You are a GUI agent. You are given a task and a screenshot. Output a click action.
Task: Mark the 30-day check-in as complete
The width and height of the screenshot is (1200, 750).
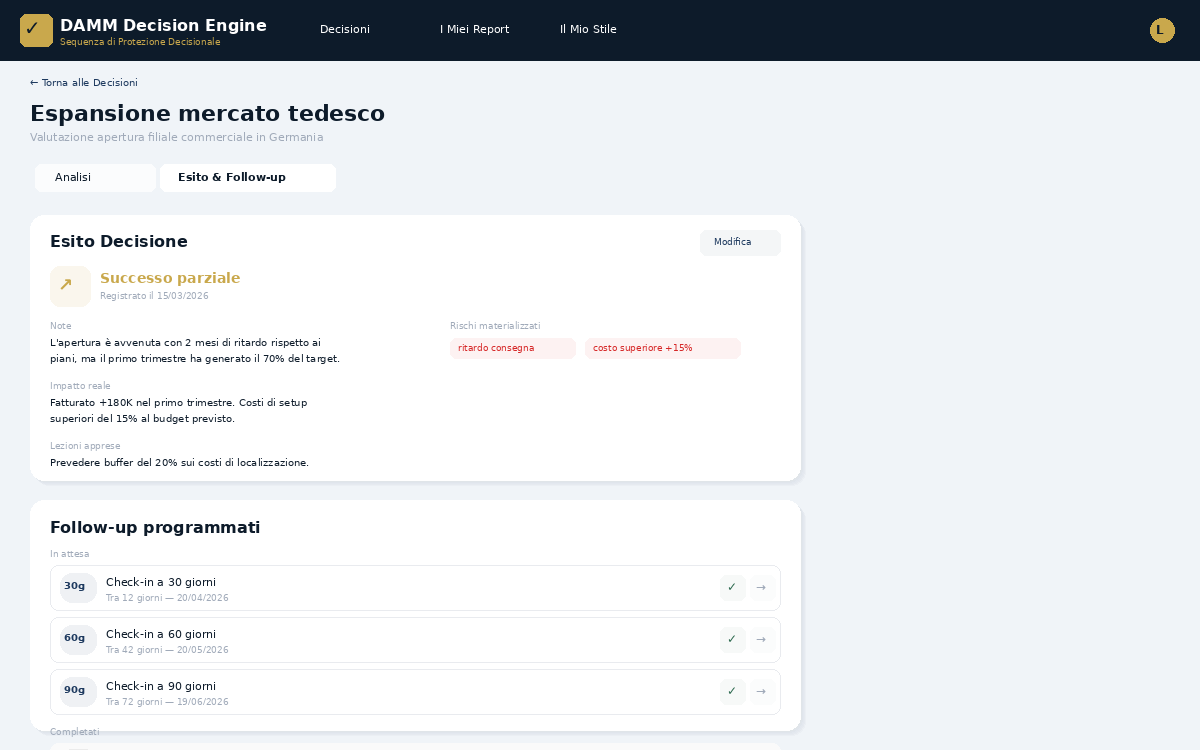(732, 588)
